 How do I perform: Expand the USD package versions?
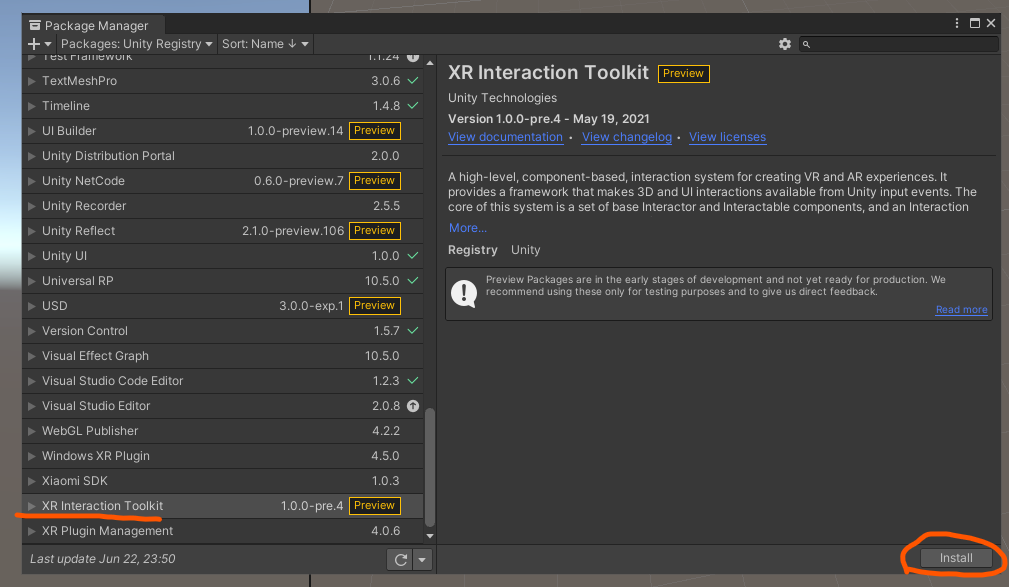click(x=32, y=306)
